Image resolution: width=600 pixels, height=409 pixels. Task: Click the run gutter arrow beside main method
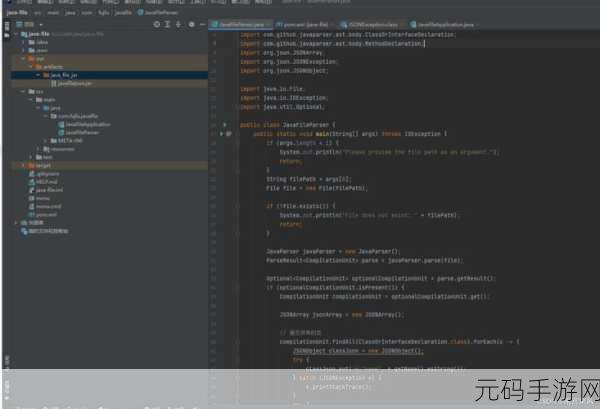point(222,134)
